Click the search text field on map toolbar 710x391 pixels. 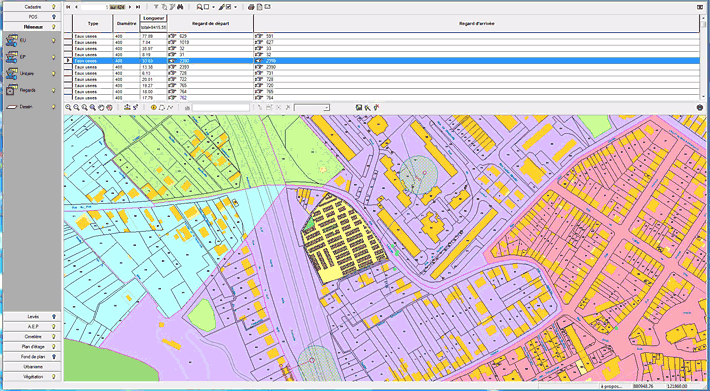coord(221,108)
